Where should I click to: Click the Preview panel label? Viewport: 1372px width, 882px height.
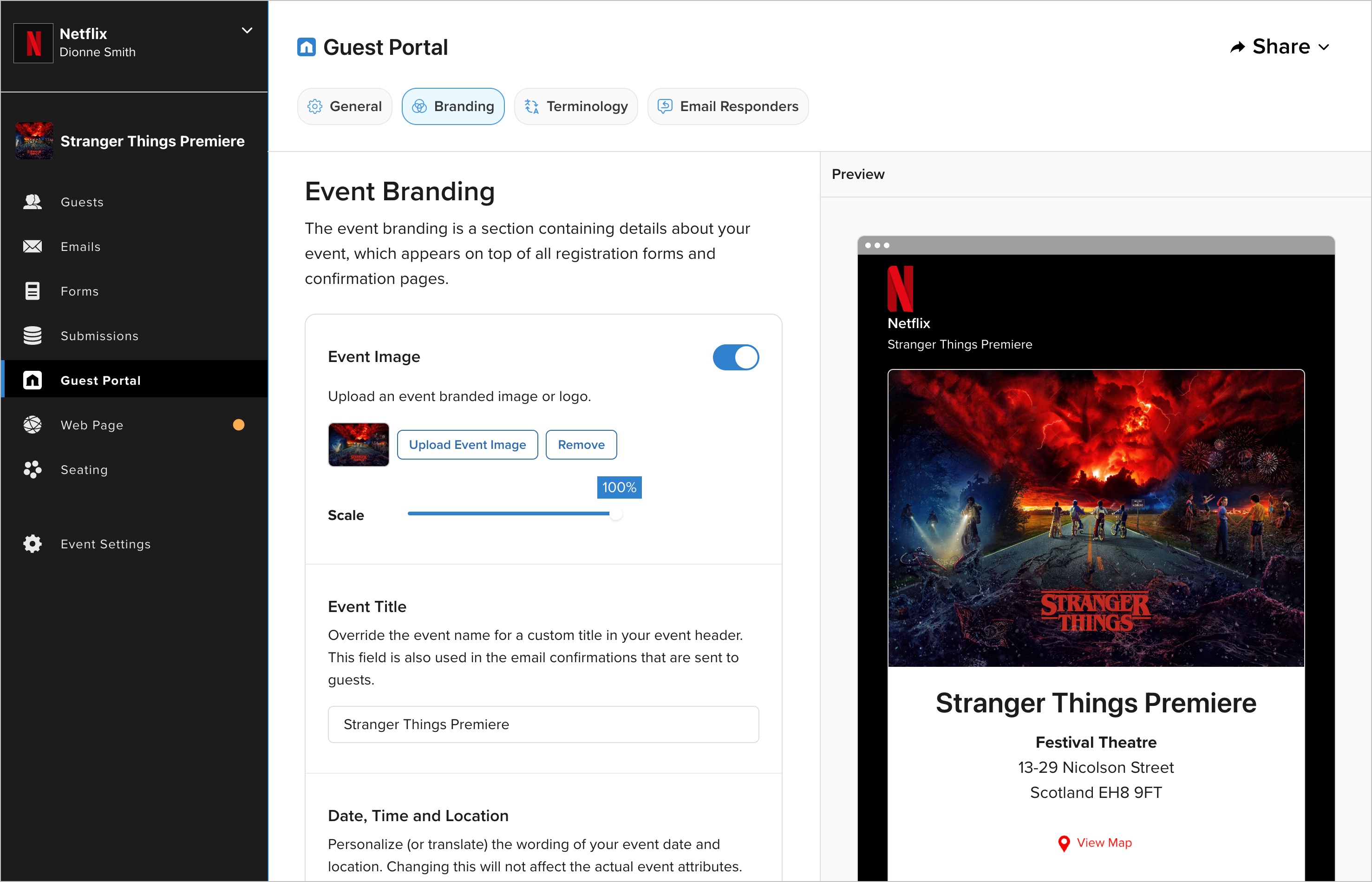tap(857, 174)
